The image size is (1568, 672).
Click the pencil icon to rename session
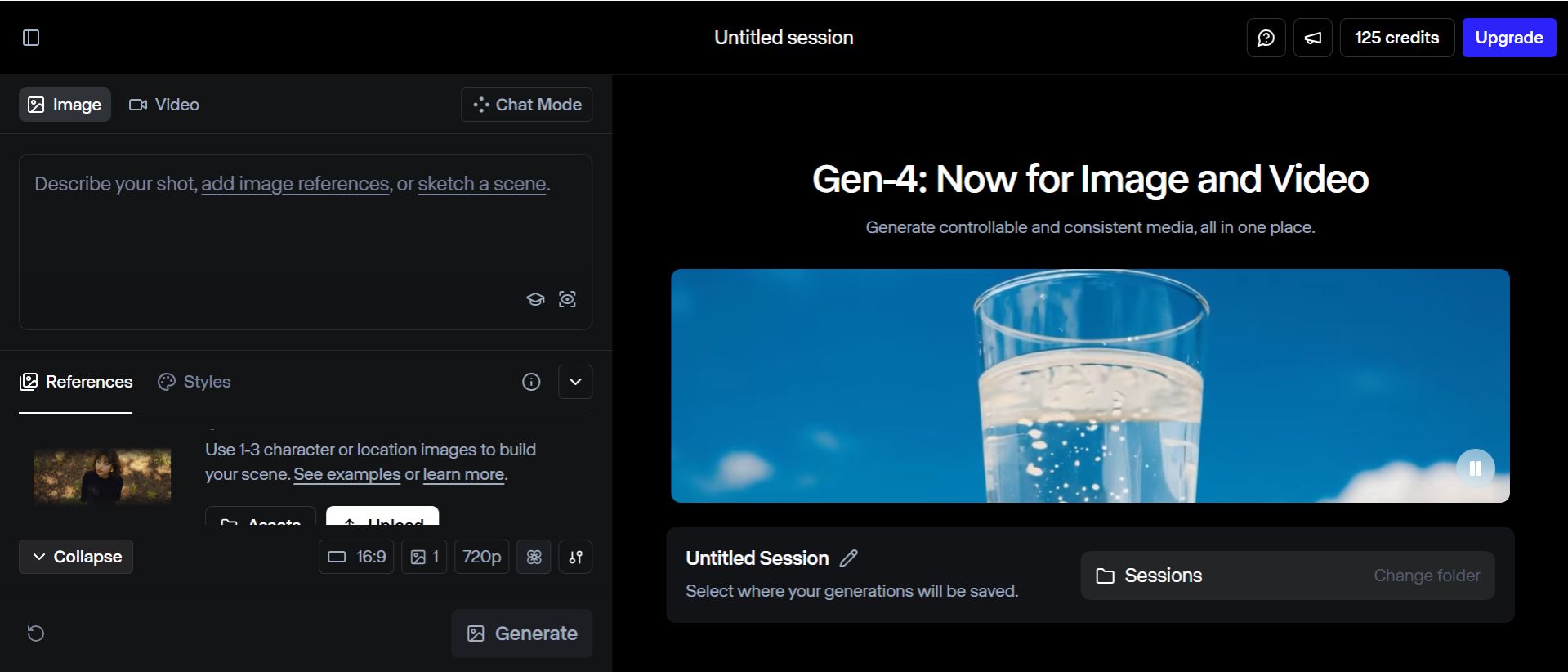coord(849,558)
